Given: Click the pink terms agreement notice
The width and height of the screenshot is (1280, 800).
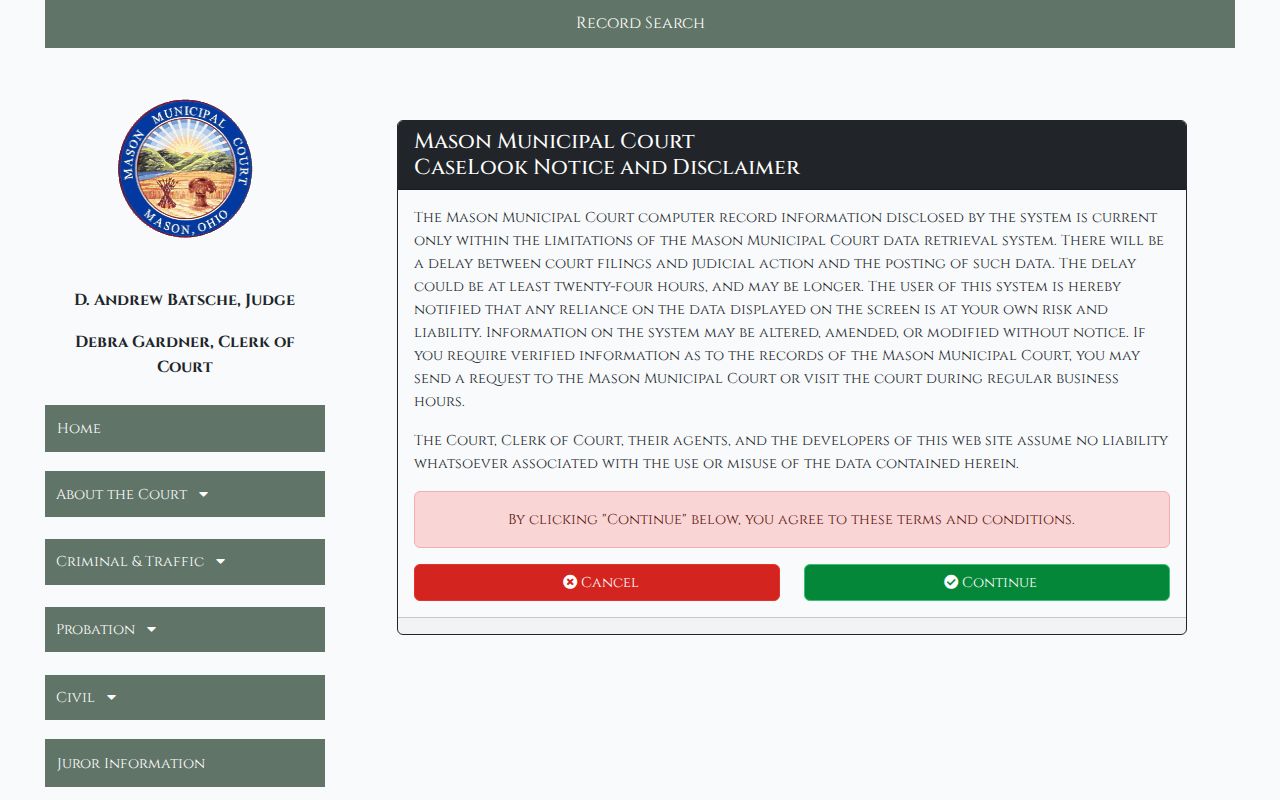Looking at the screenshot, I should 792,519.
